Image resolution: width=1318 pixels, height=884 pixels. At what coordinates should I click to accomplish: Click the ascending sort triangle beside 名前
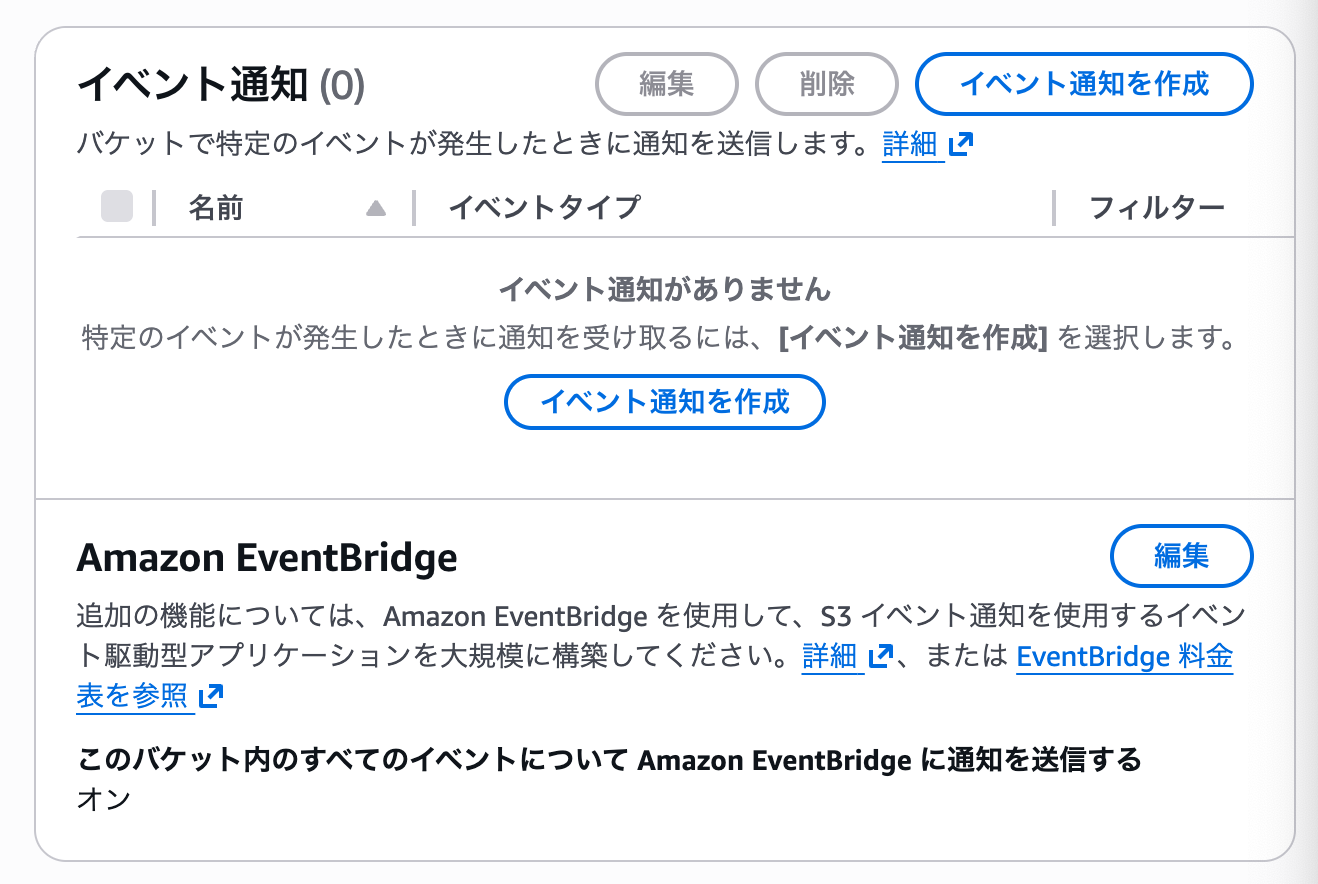click(x=378, y=208)
